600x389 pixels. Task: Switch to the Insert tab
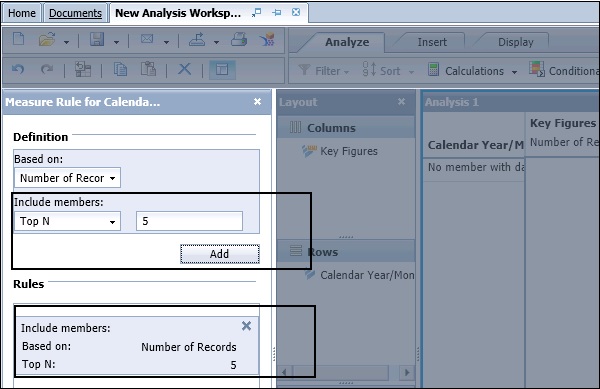[x=432, y=42]
